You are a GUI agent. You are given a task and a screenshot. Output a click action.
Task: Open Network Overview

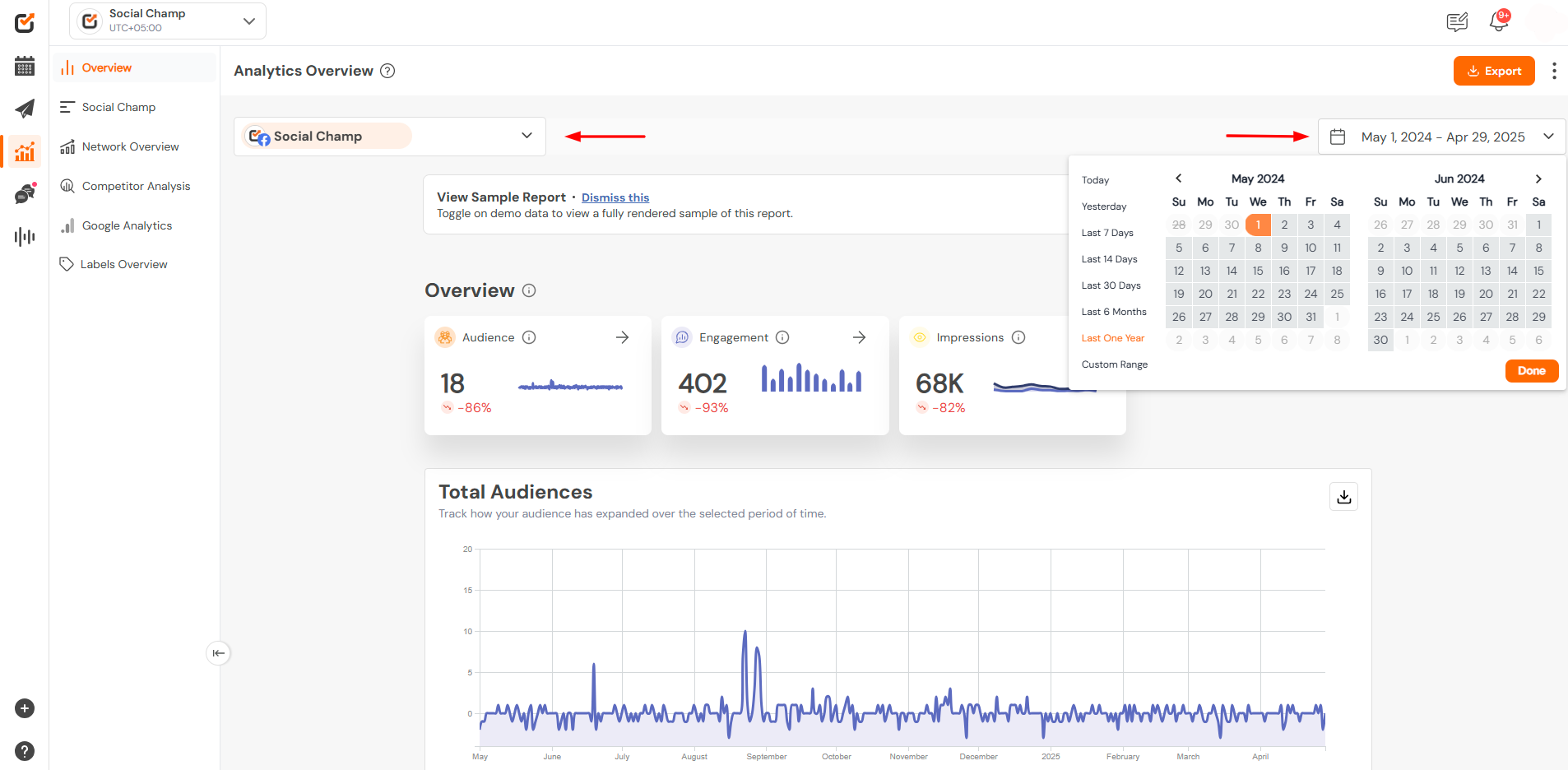click(x=136, y=146)
